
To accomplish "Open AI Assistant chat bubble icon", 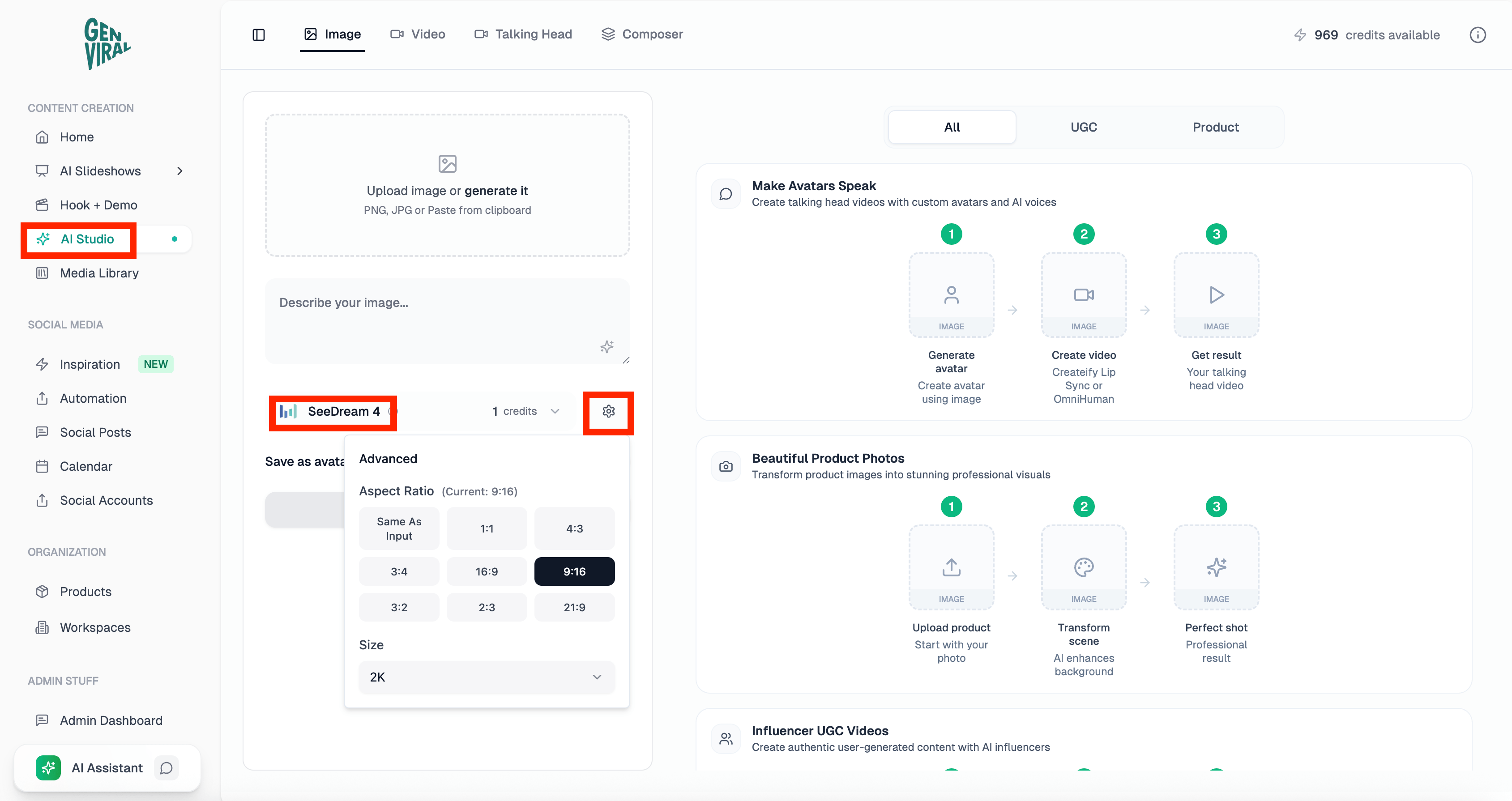I will click(167, 768).
